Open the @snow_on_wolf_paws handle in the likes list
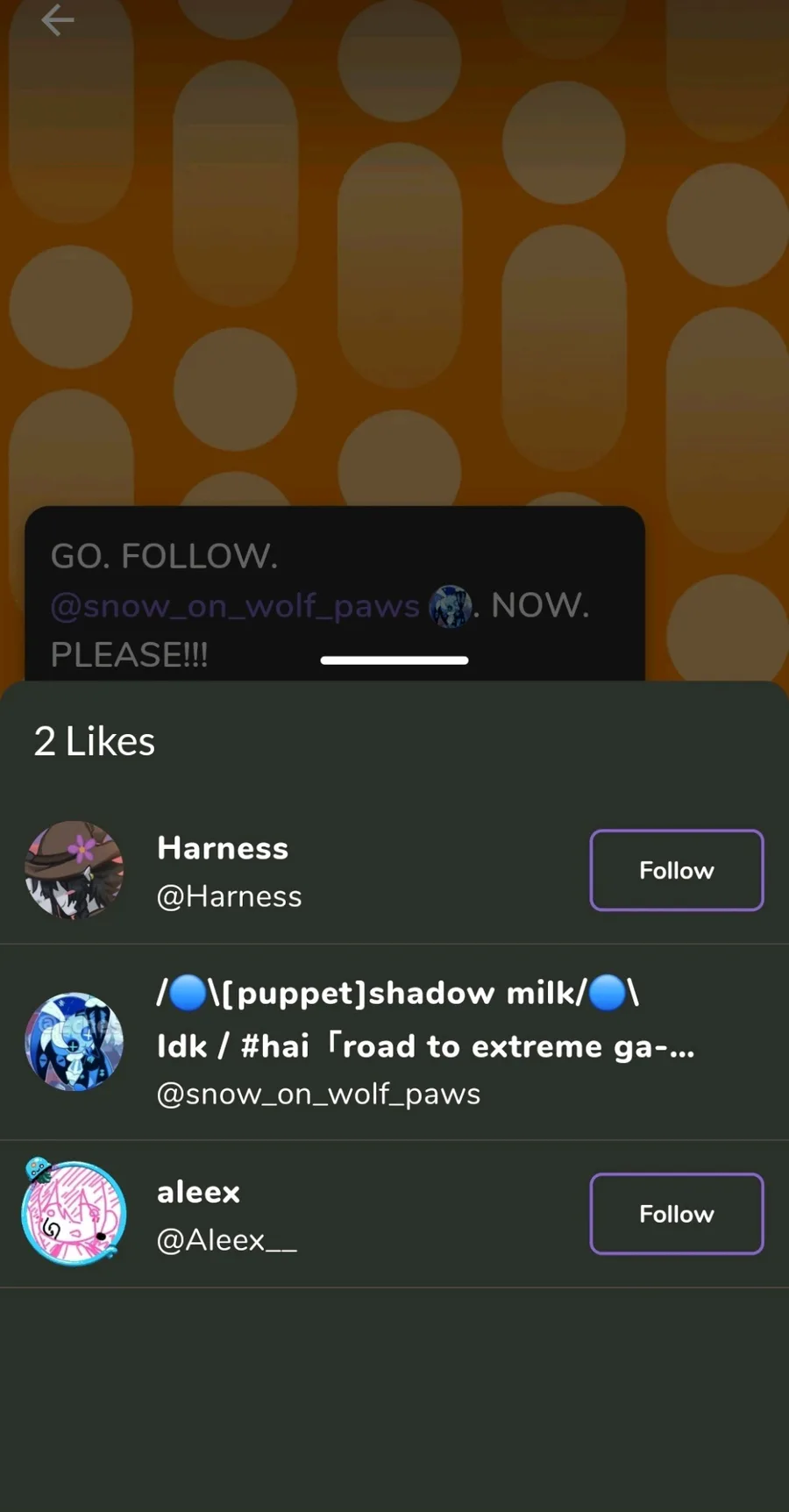 coord(318,1094)
